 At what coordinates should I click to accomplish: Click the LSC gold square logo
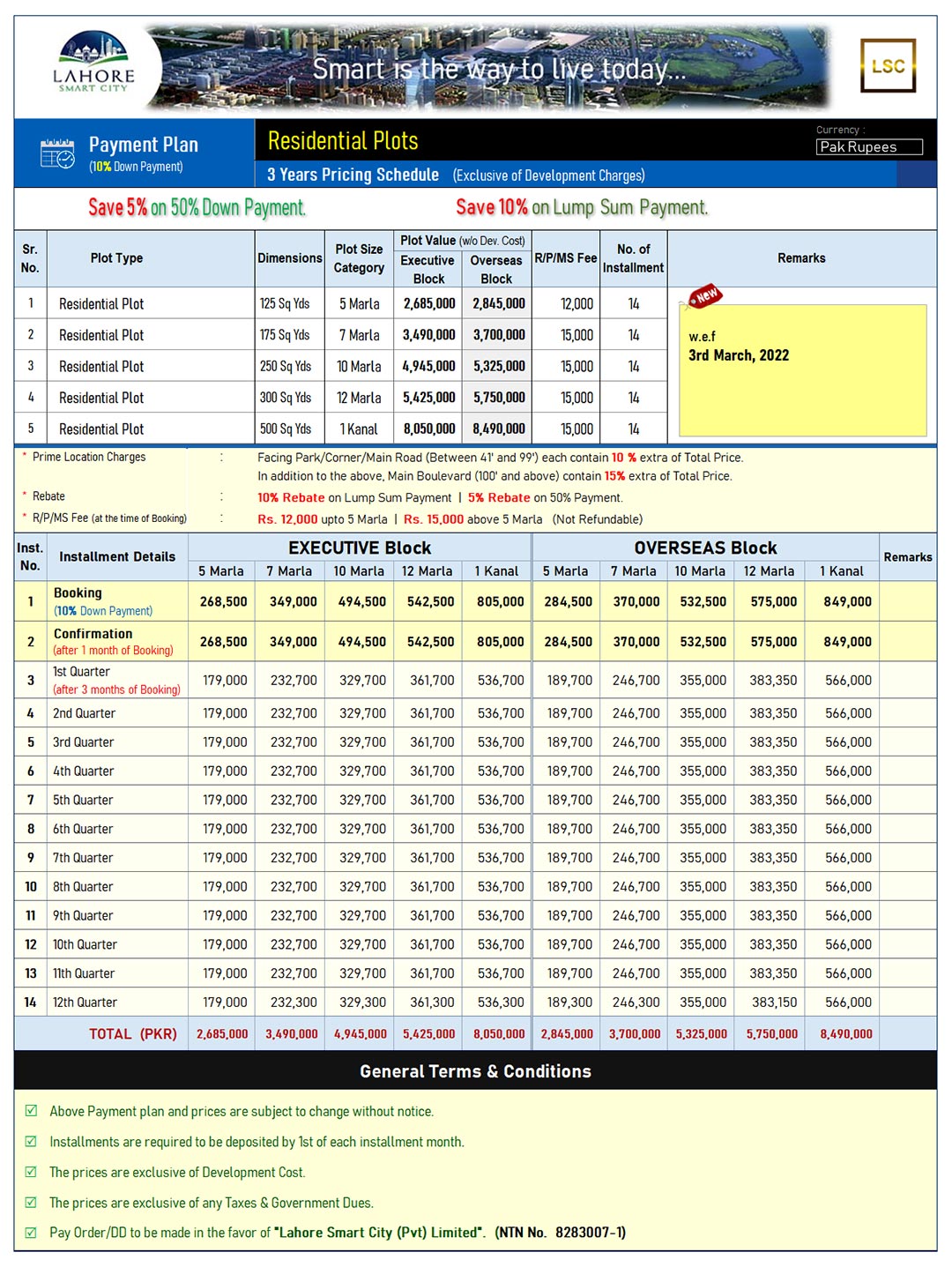coord(888,66)
